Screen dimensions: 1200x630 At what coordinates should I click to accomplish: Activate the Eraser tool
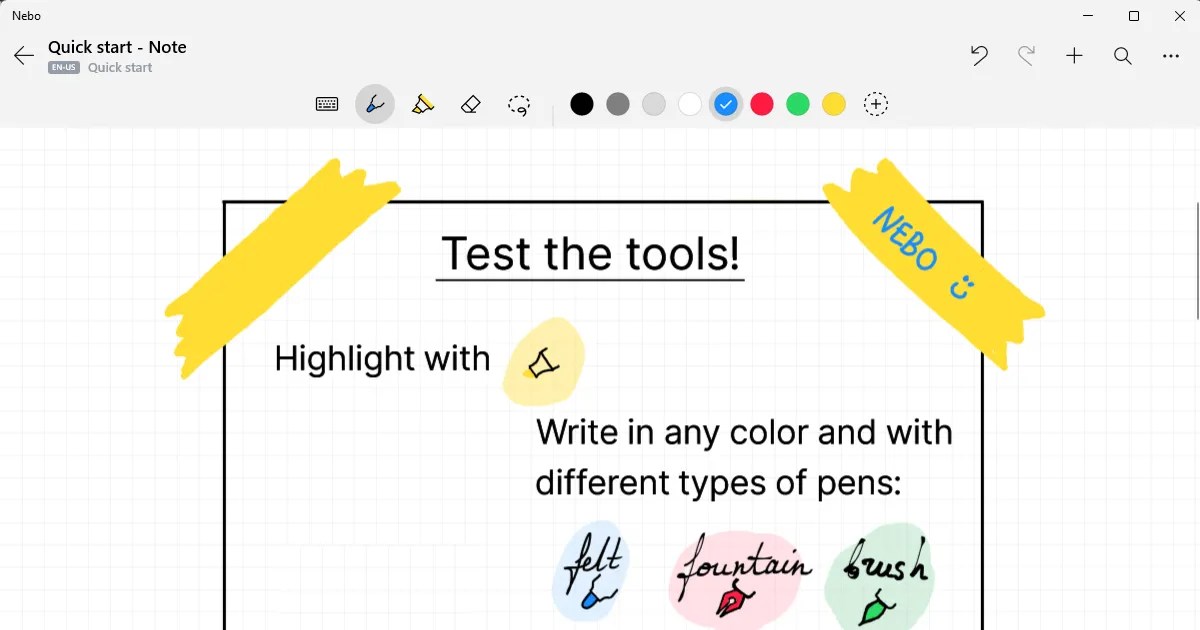click(471, 104)
